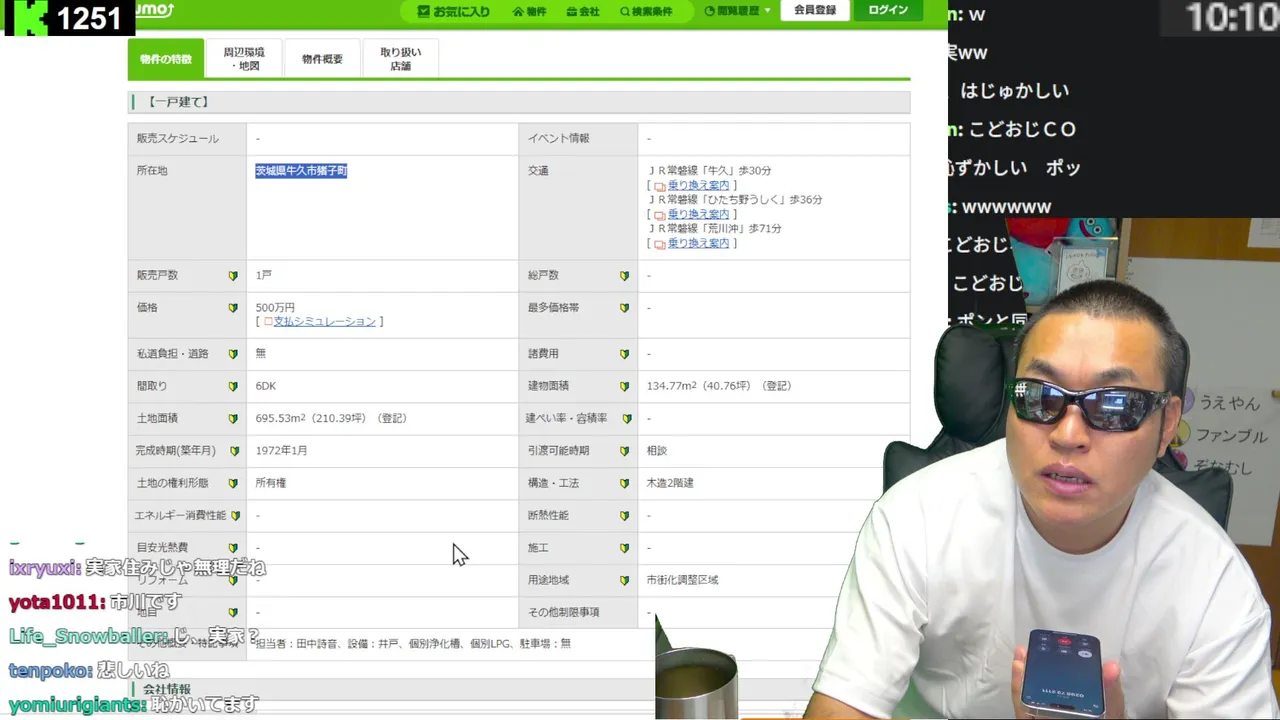Open 検索条件 search conditions

646,11
